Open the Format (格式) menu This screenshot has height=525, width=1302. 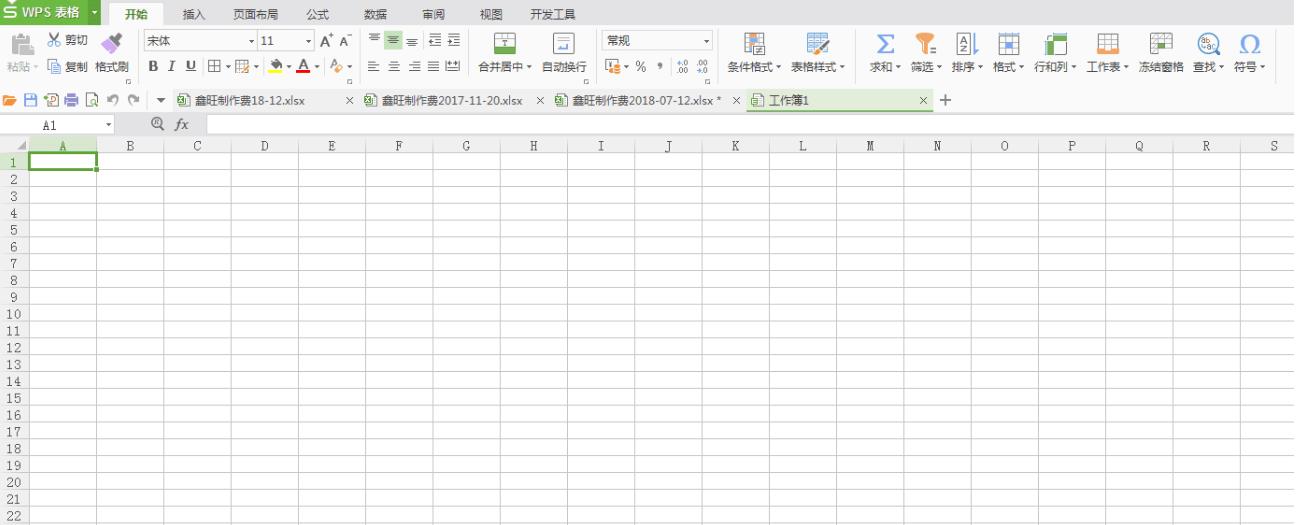point(1009,53)
